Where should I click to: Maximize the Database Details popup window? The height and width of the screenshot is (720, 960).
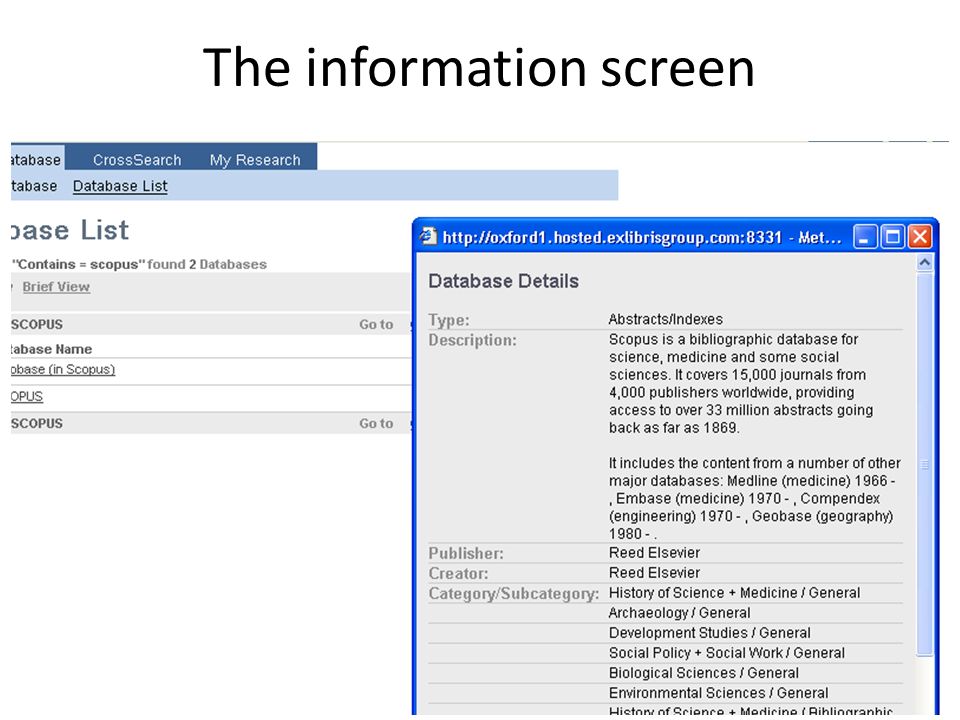892,236
